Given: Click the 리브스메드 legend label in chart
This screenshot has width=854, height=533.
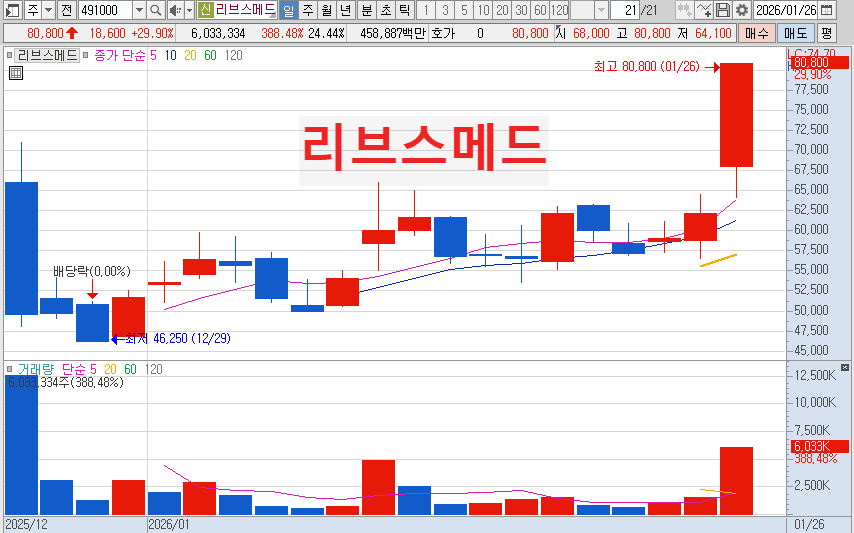Looking at the screenshot, I should (x=47, y=55).
